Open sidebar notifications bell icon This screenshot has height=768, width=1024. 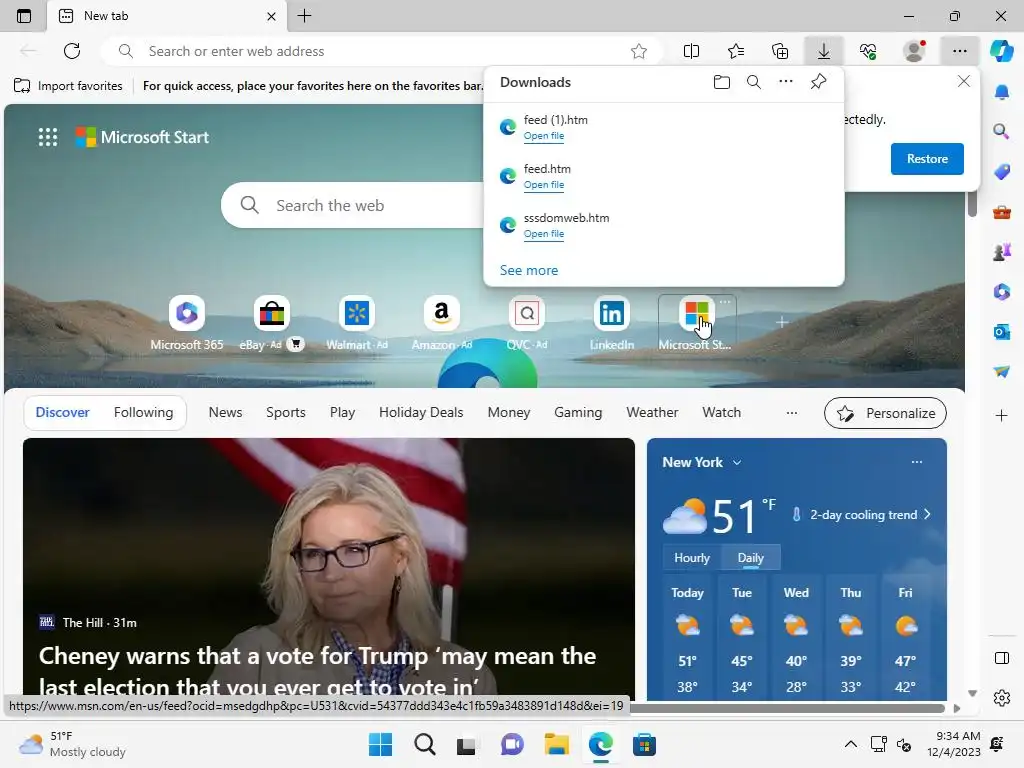pos(1001,91)
